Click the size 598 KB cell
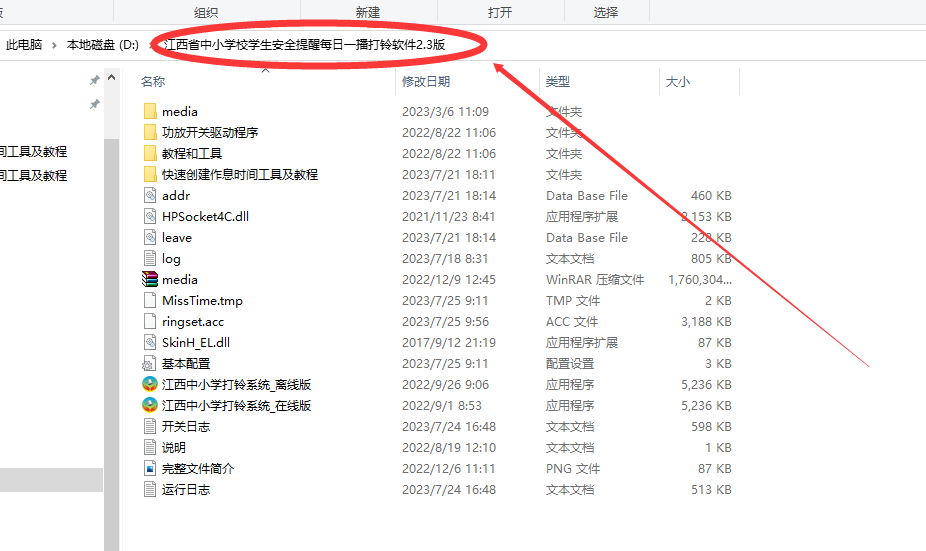The width and height of the screenshot is (926, 551). (x=712, y=426)
